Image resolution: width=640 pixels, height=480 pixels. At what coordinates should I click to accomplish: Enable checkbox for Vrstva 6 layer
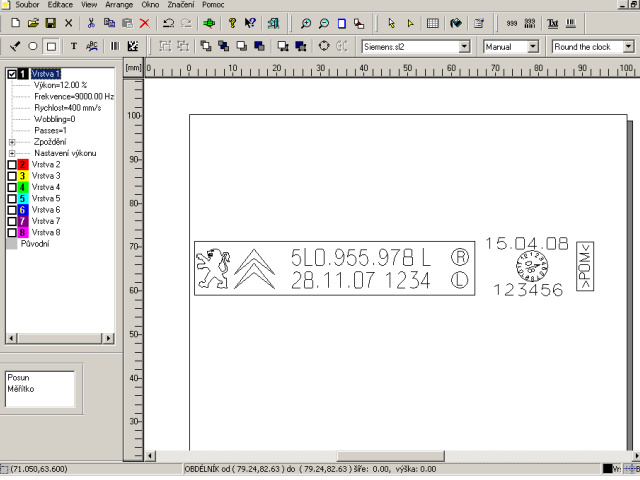(x=12, y=210)
